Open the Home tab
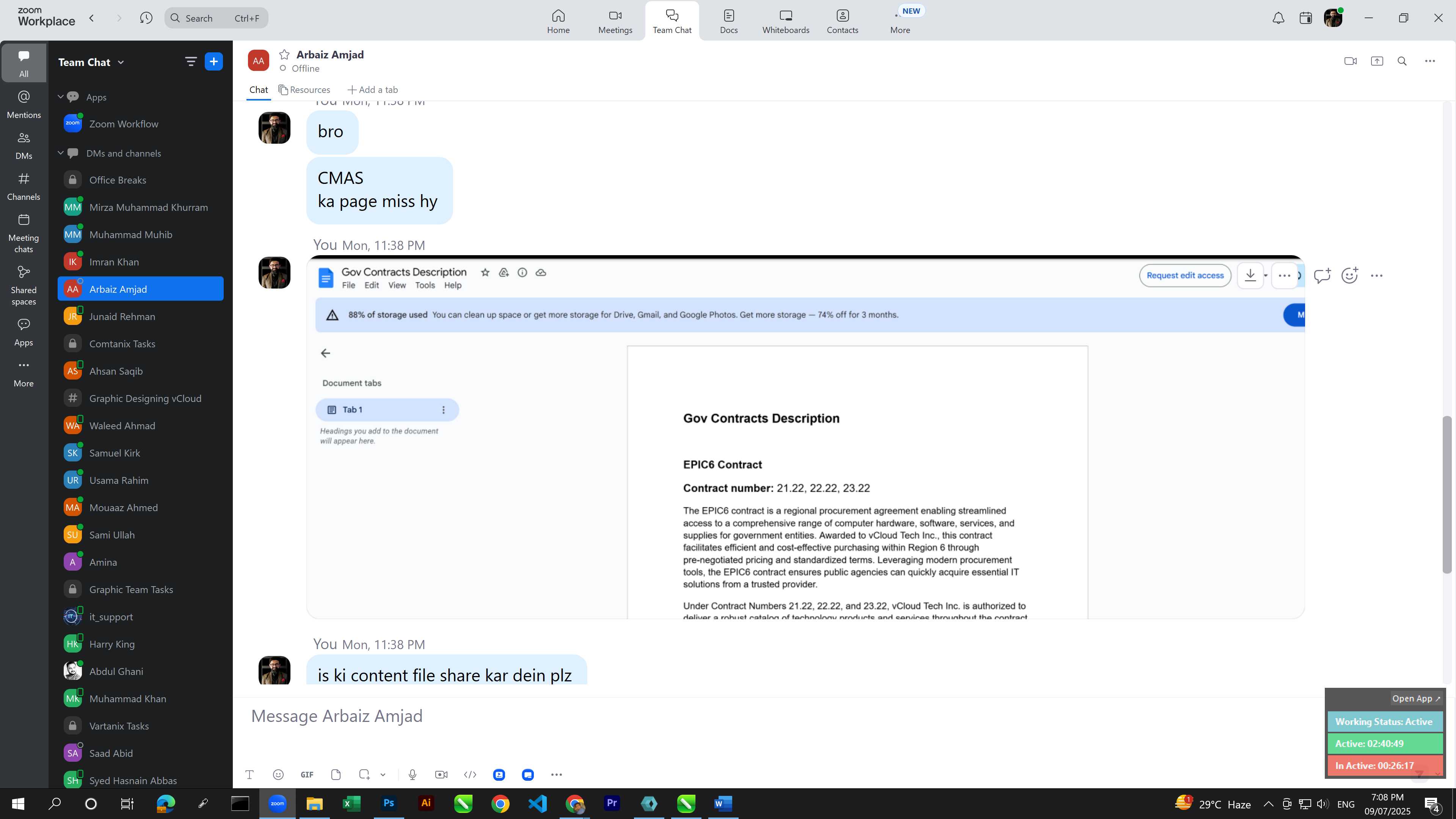The width and height of the screenshot is (1456, 819). (558, 22)
